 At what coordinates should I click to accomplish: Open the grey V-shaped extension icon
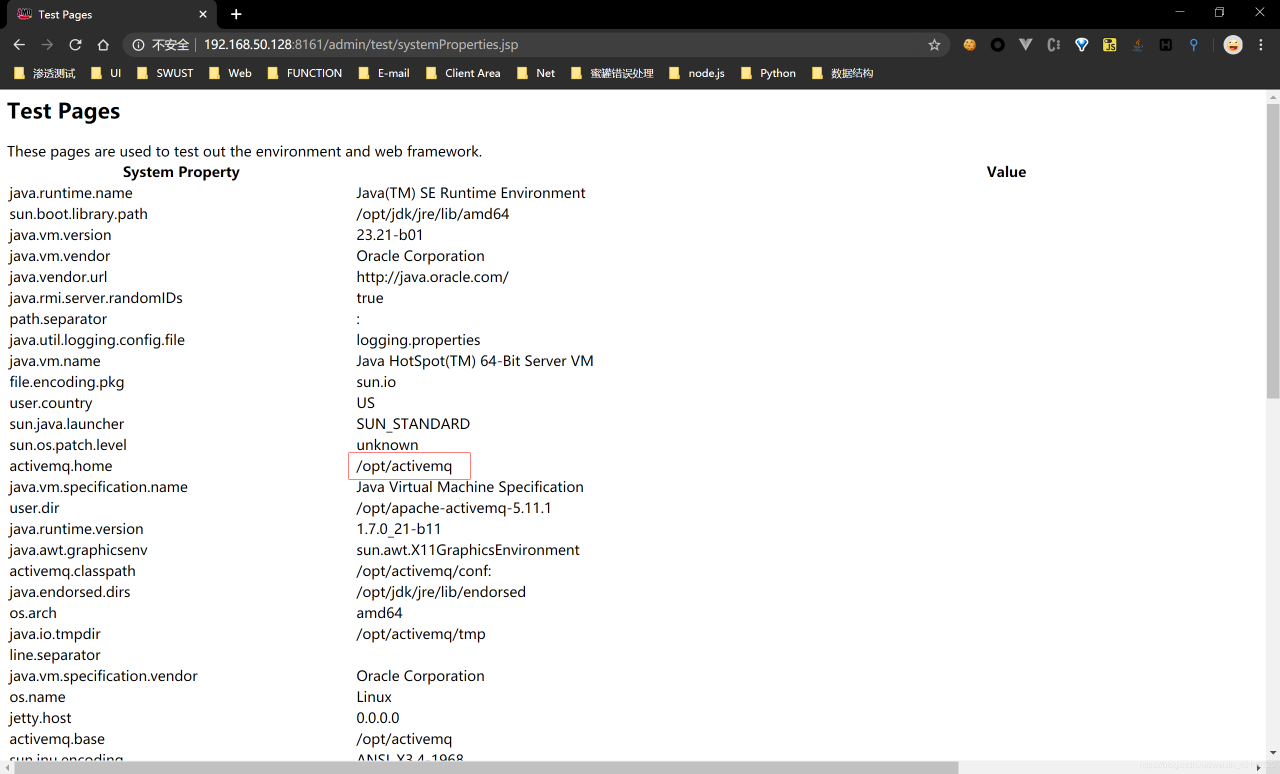coord(1025,45)
